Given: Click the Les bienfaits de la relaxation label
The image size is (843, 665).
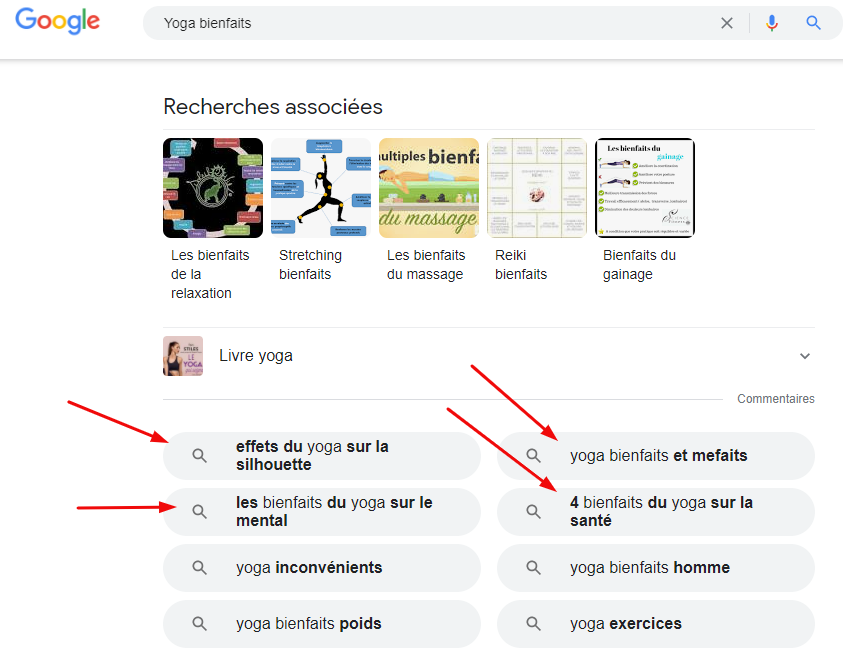Looking at the screenshot, I should pos(210,274).
